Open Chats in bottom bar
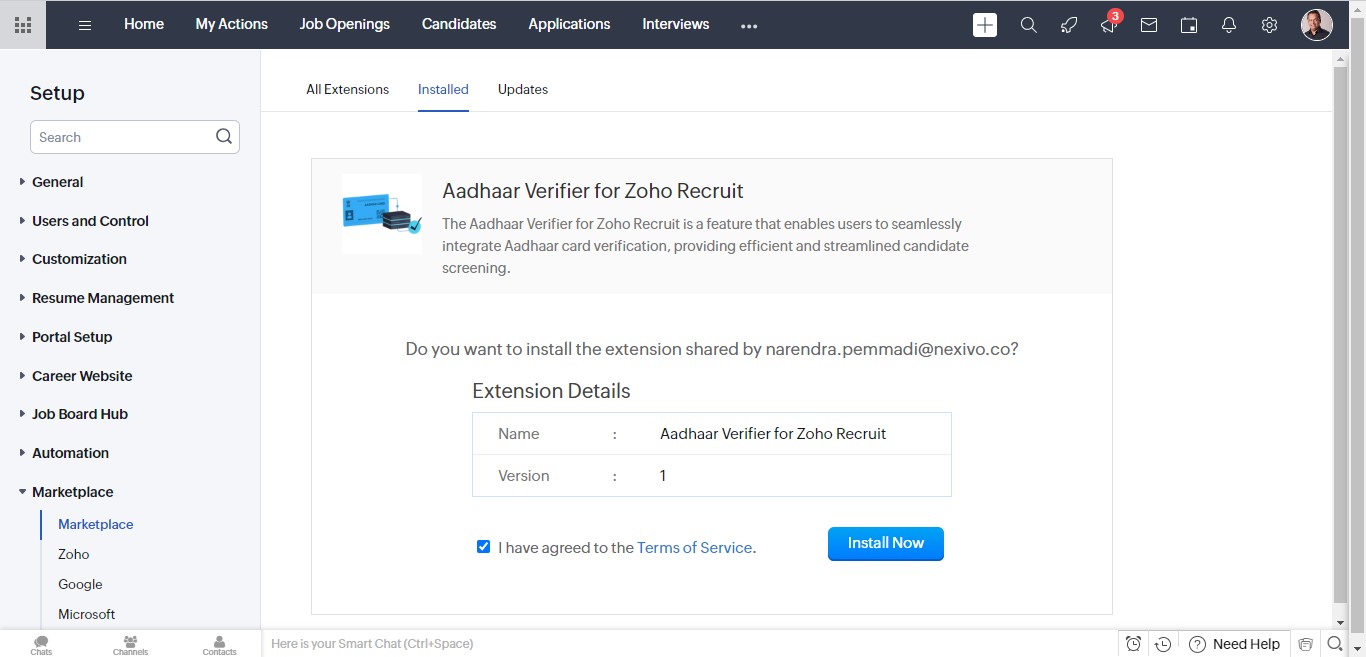This screenshot has height=657, width=1366. pyautogui.click(x=41, y=644)
